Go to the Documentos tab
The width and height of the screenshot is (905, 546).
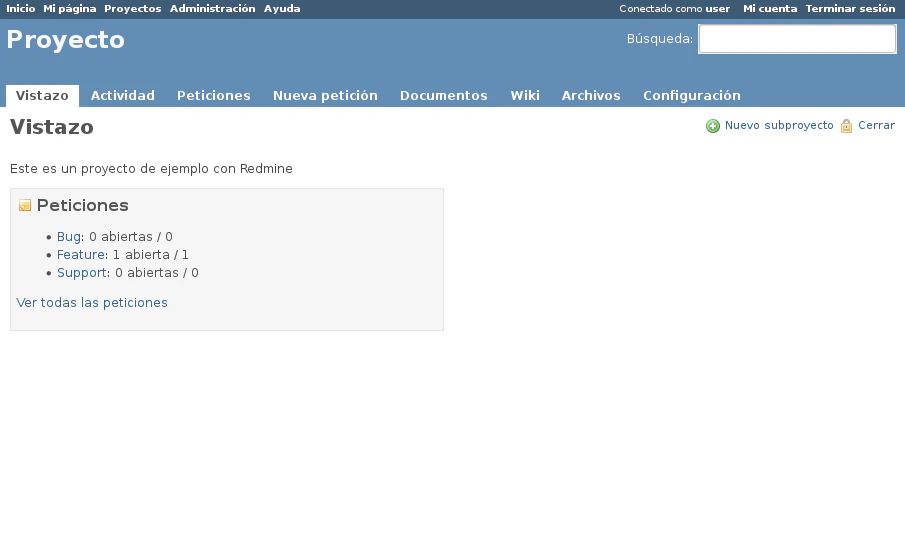click(443, 96)
